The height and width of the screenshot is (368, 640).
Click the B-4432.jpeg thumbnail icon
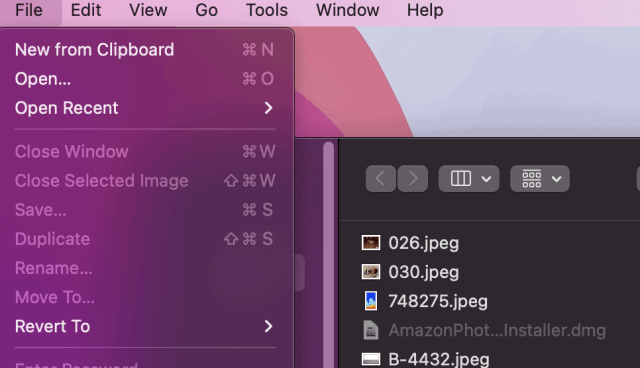[x=371, y=359]
